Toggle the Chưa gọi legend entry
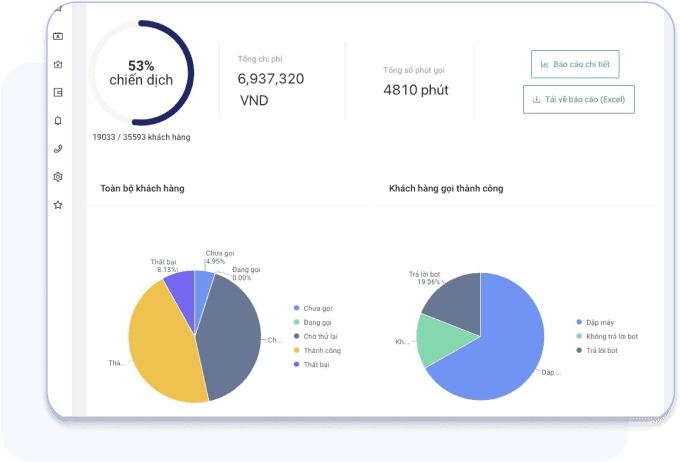This screenshot has height=462, width=681. point(316,308)
